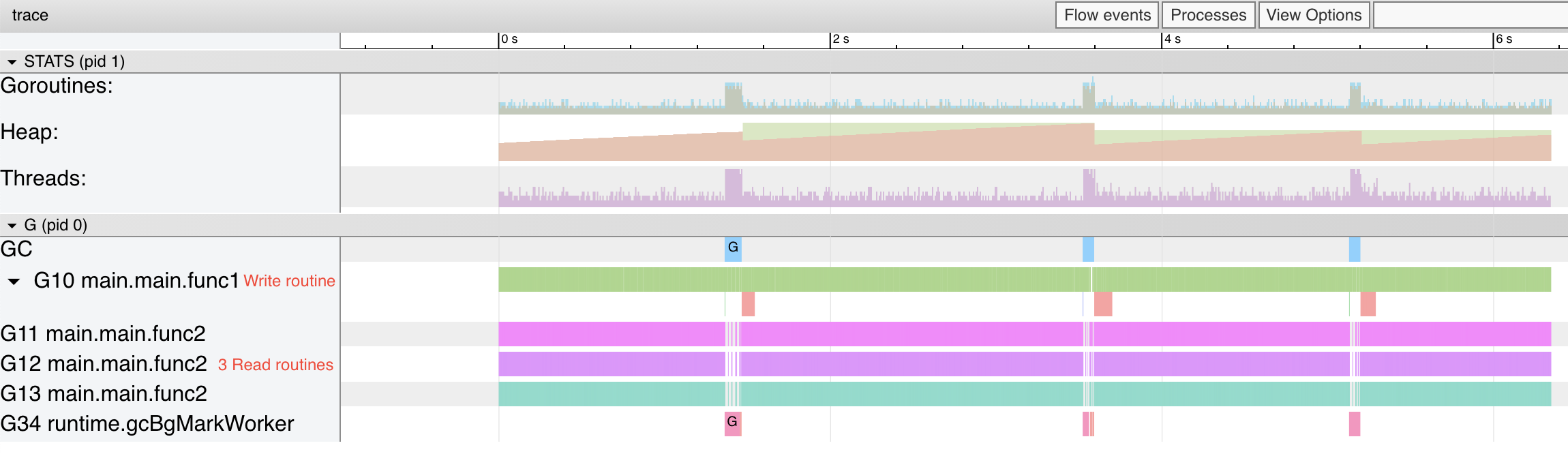
Task: Open the Processes selector
Action: tap(1209, 14)
